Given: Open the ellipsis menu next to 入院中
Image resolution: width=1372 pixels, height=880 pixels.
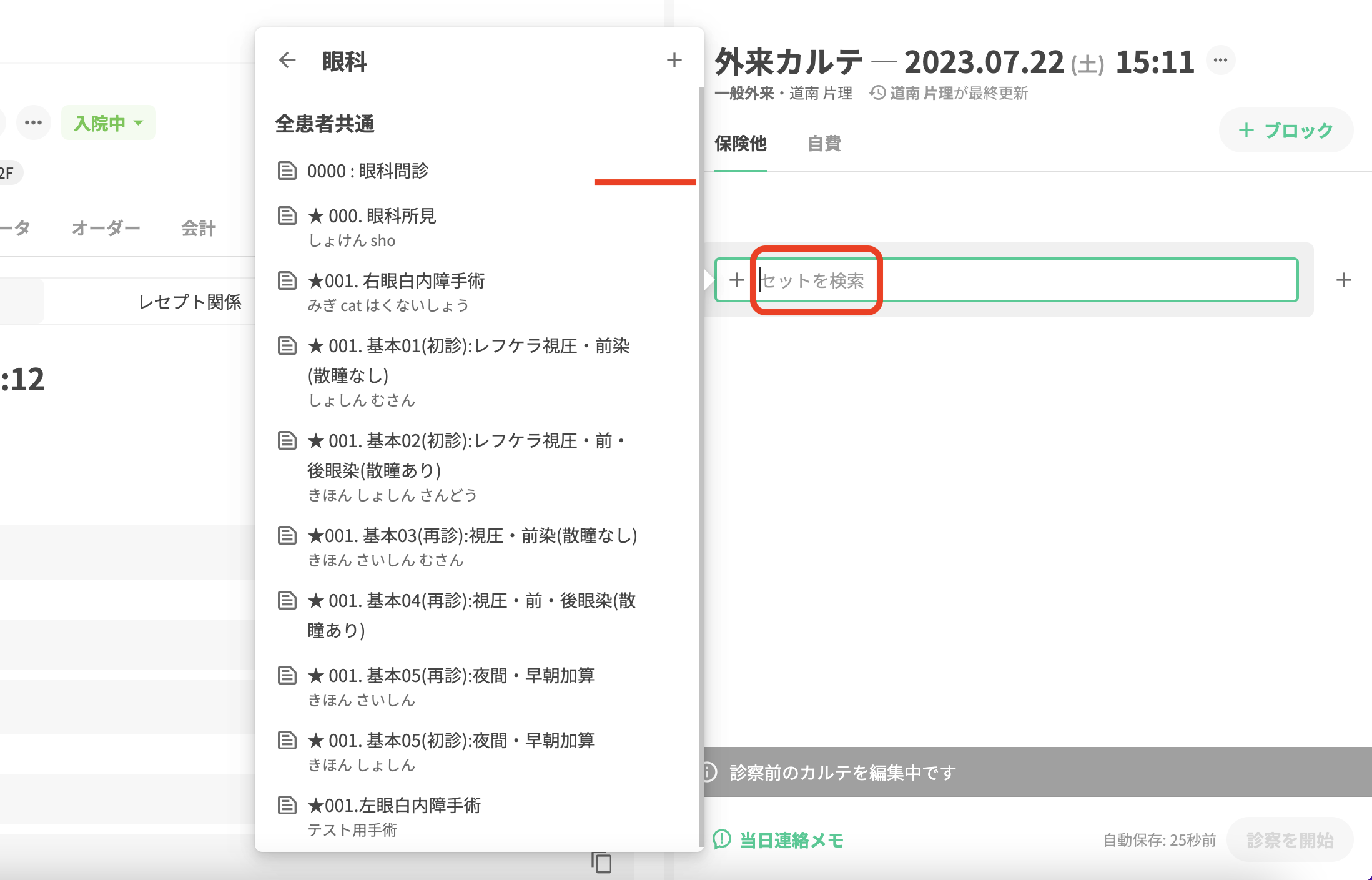Looking at the screenshot, I should click(x=33, y=122).
